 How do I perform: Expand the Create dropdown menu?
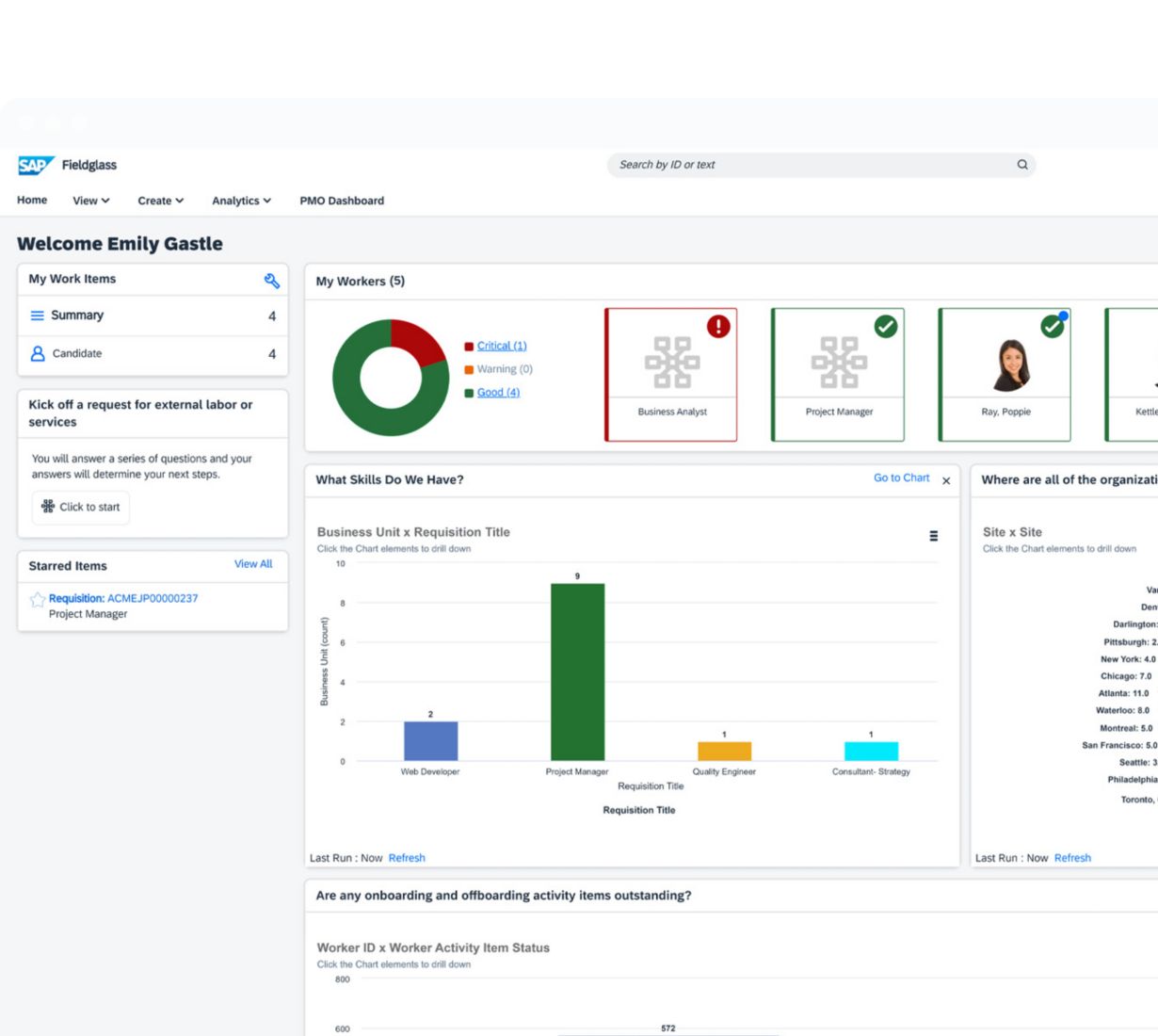coord(160,201)
